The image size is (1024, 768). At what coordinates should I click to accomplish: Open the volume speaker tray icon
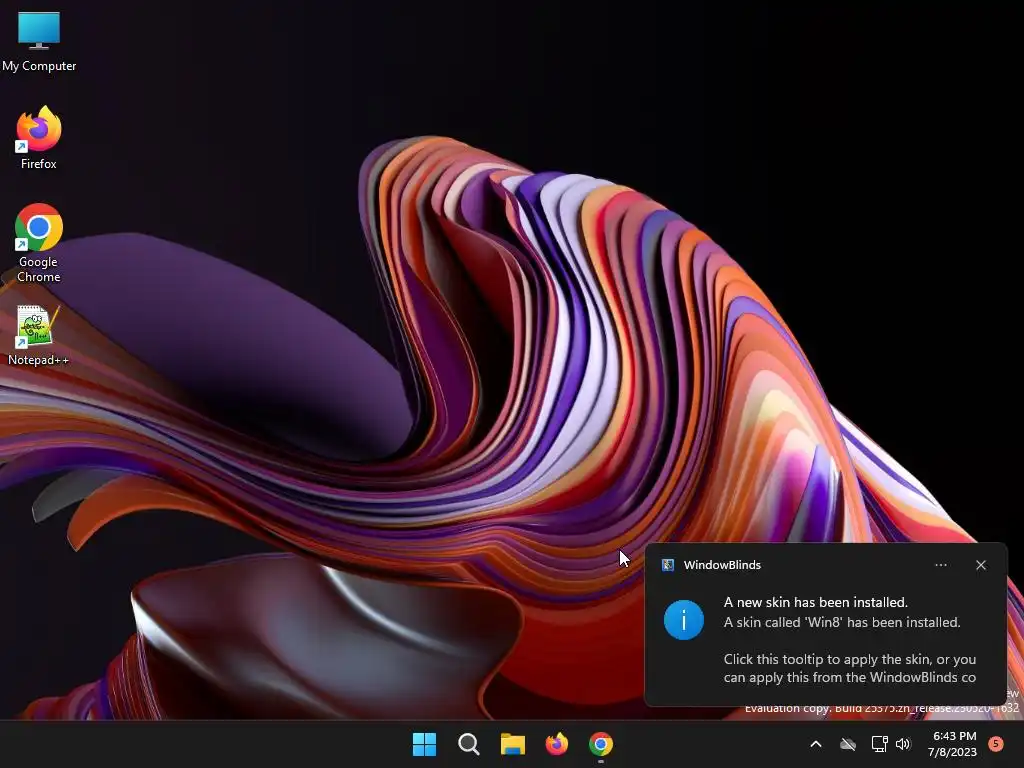(x=903, y=744)
